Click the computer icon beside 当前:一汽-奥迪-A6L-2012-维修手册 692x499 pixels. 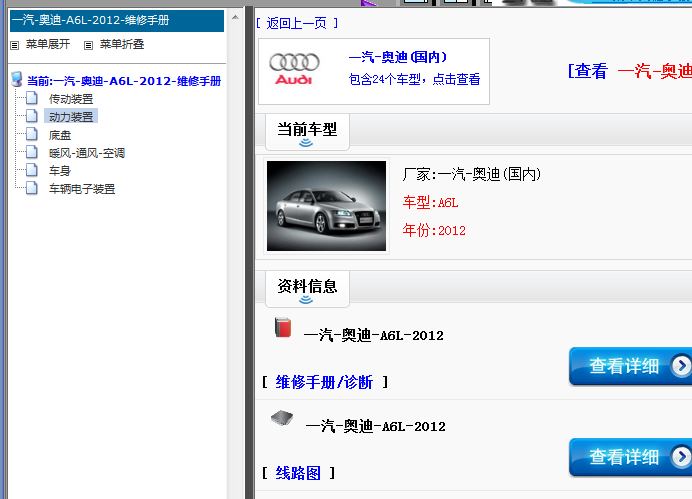coord(17,79)
